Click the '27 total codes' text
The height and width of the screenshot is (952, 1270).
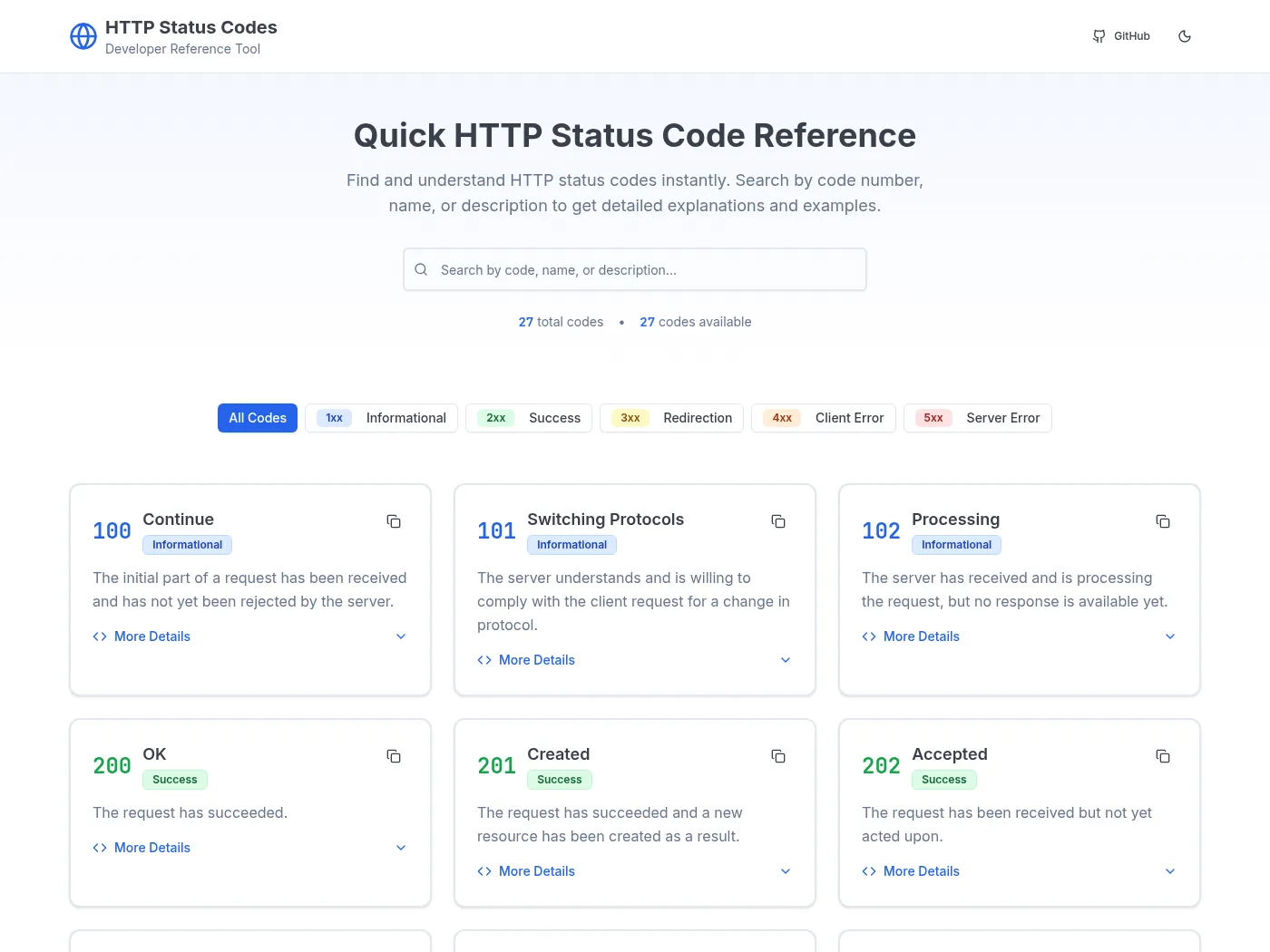pos(561,322)
